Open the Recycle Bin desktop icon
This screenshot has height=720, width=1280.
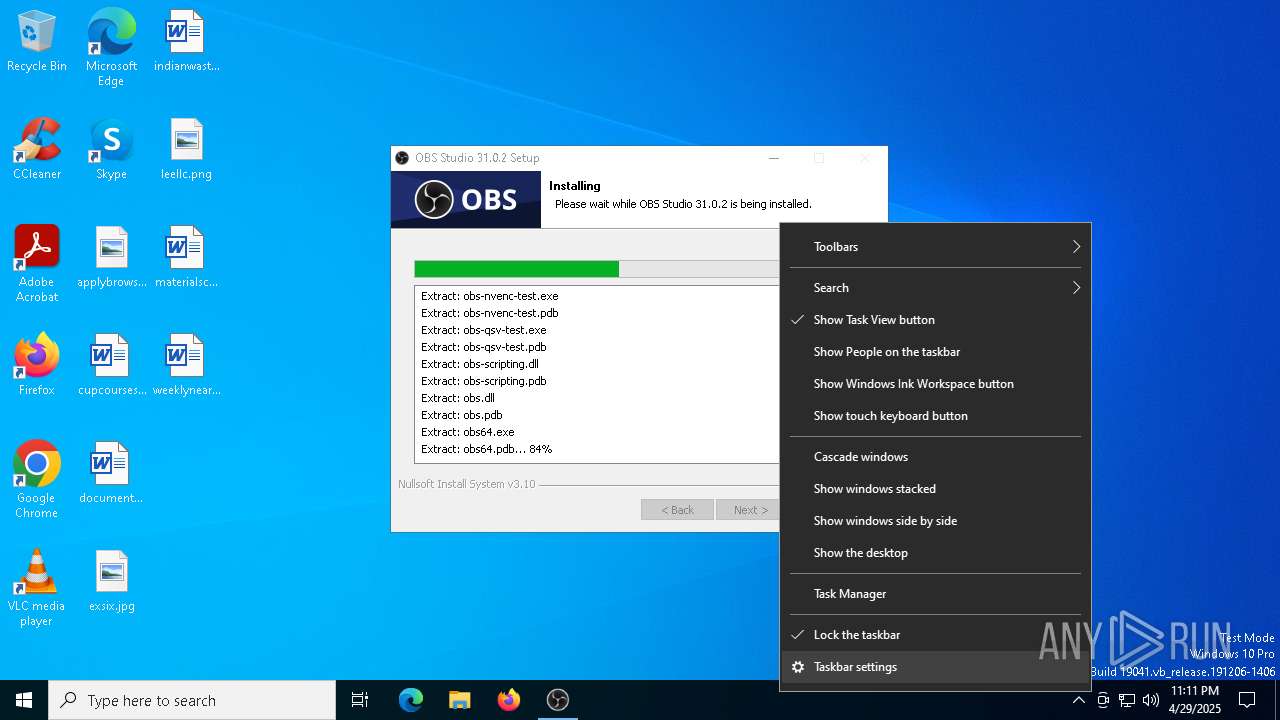coord(37,42)
